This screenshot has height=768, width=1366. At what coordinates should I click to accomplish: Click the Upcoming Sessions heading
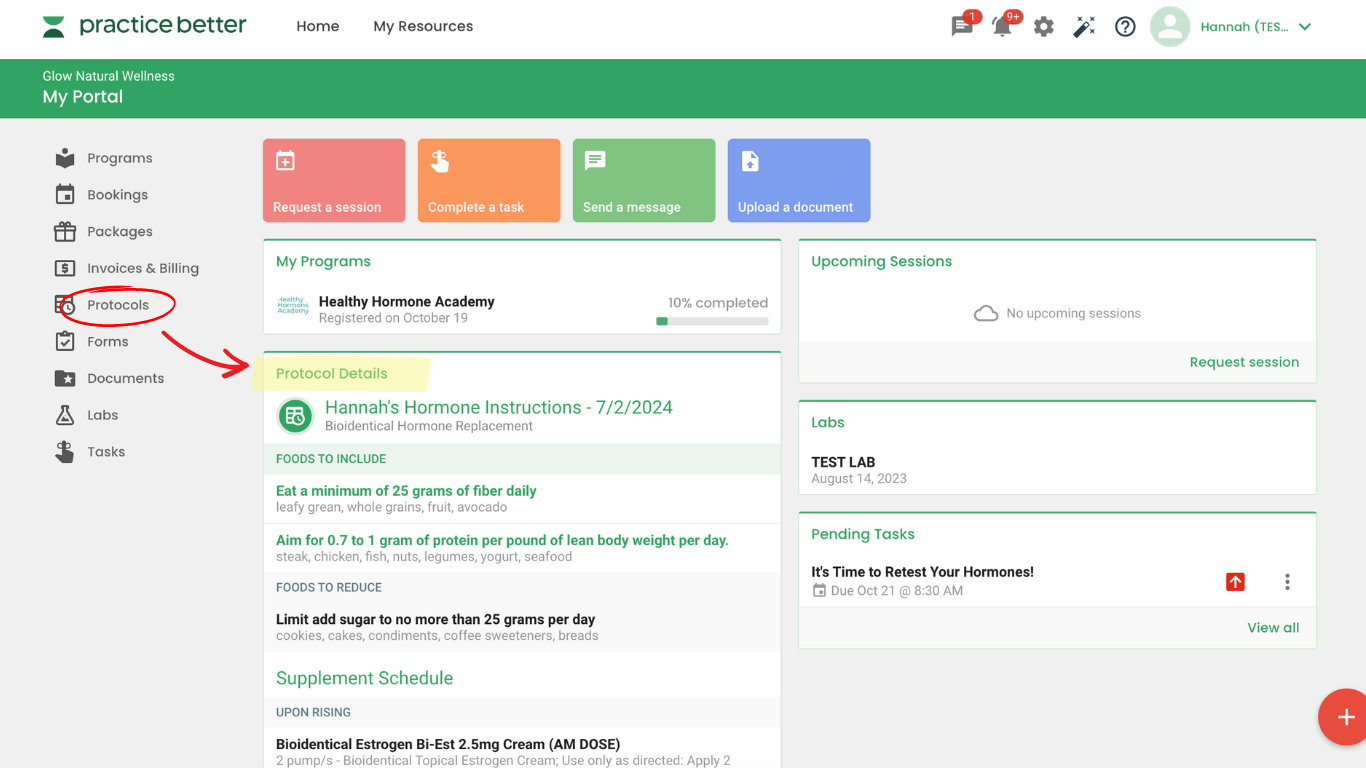click(881, 261)
